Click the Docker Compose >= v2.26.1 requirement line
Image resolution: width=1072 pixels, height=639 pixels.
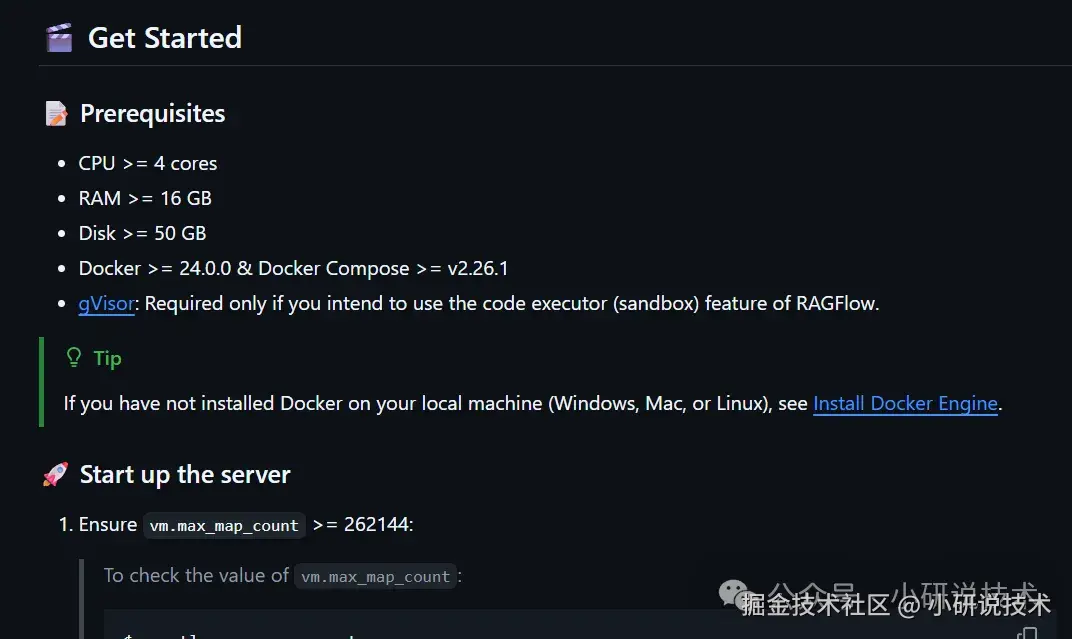click(293, 269)
